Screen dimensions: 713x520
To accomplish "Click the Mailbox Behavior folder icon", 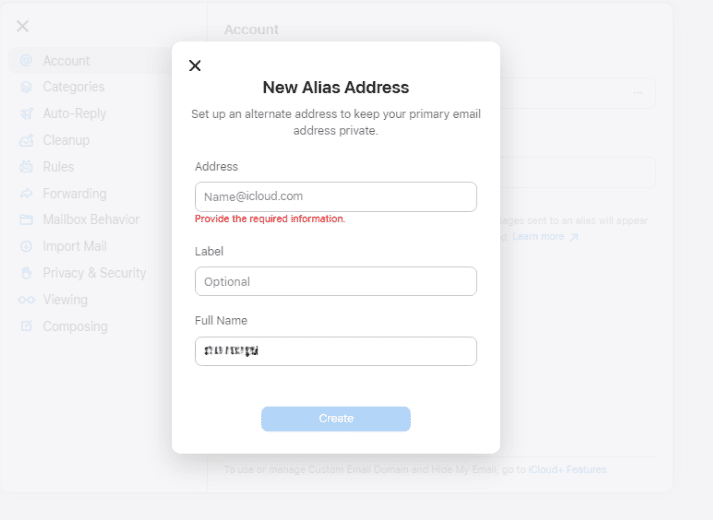I will click(26, 220).
